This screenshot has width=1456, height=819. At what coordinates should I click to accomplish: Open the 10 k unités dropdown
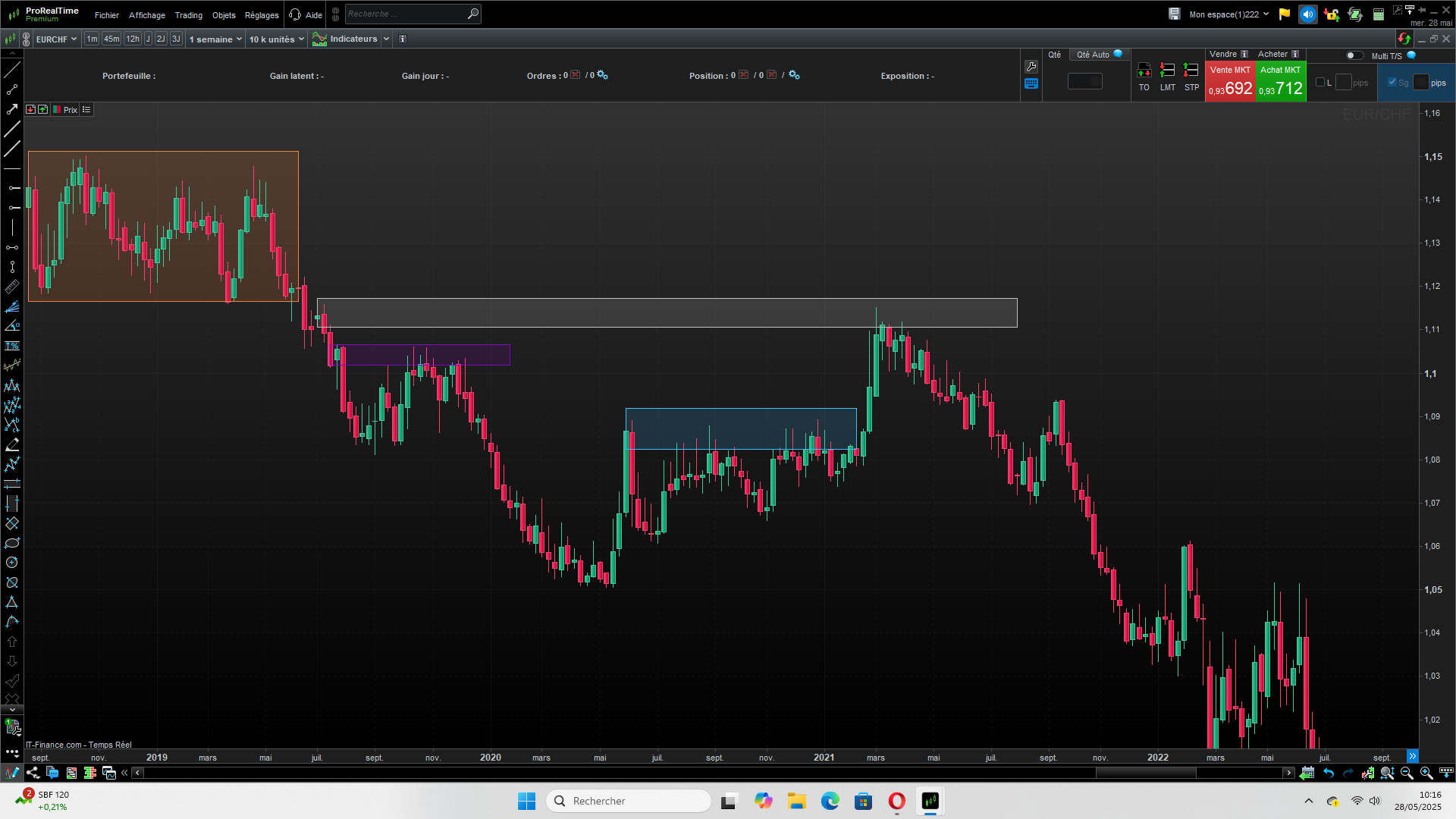pyautogui.click(x=276, y=39)
